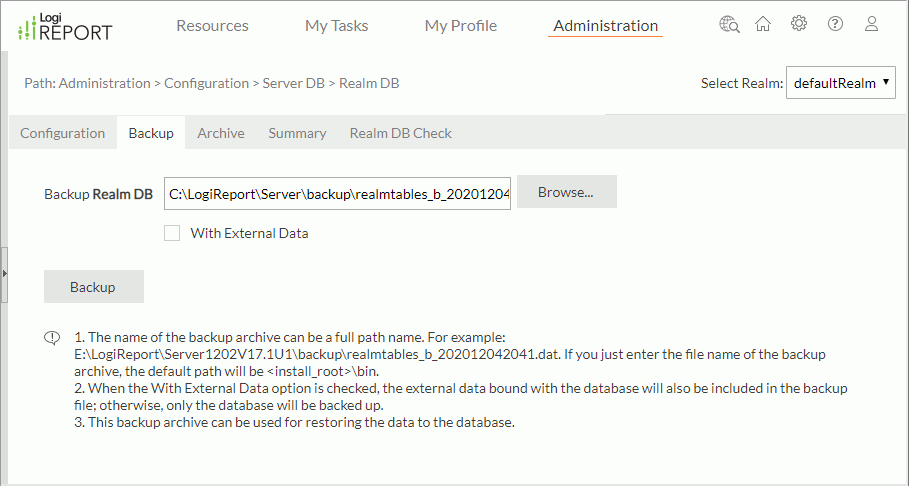
Task: Enable the With External Data checkbox
Action: pyautogui.click(x=172, y=233)
